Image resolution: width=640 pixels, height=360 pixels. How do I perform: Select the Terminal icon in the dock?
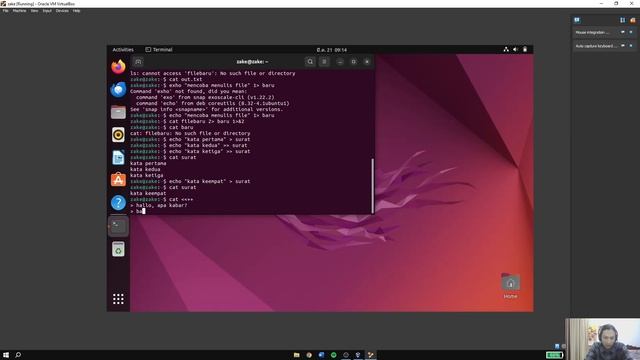pos(118,226)
